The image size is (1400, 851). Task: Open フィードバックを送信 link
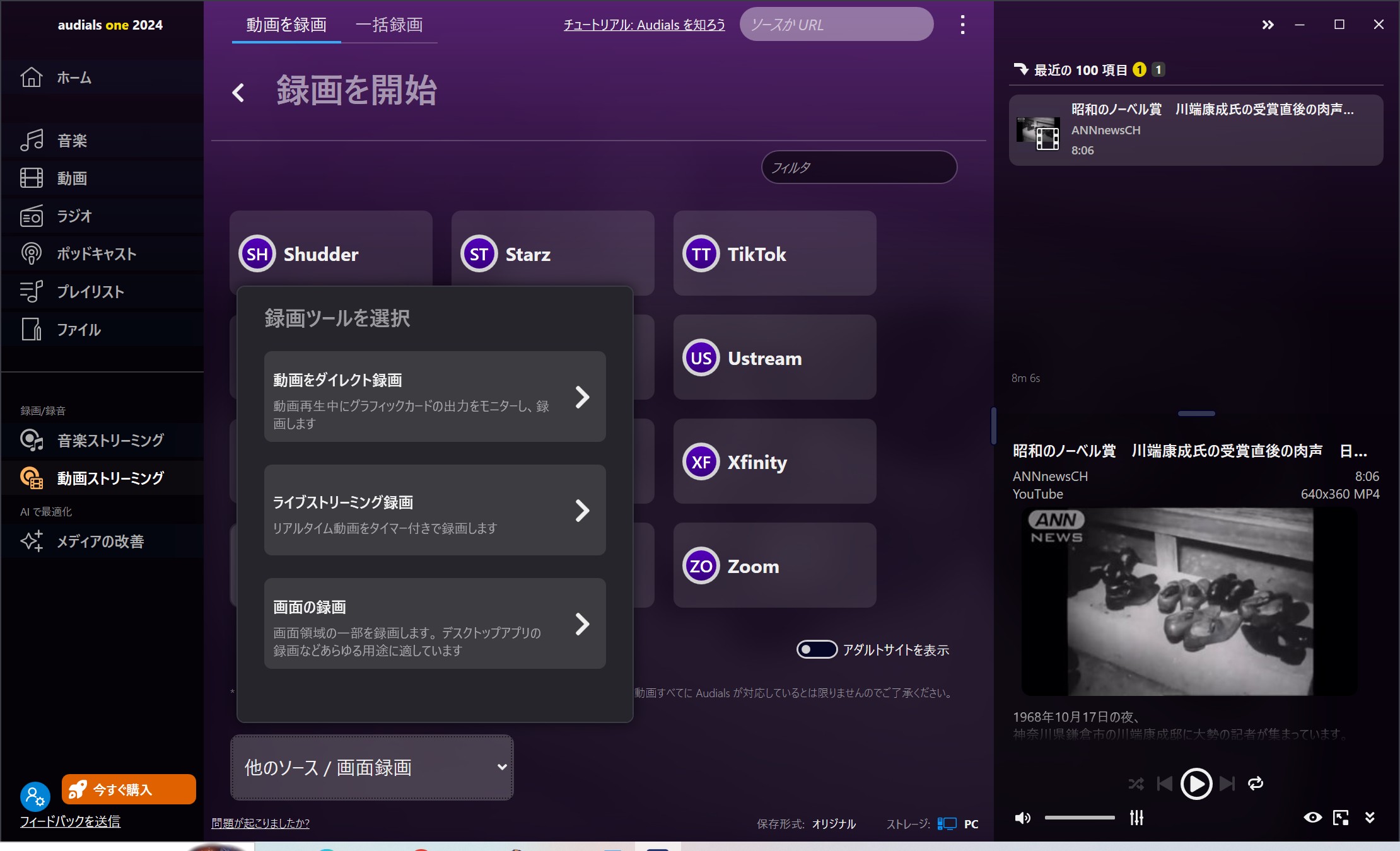70,821
